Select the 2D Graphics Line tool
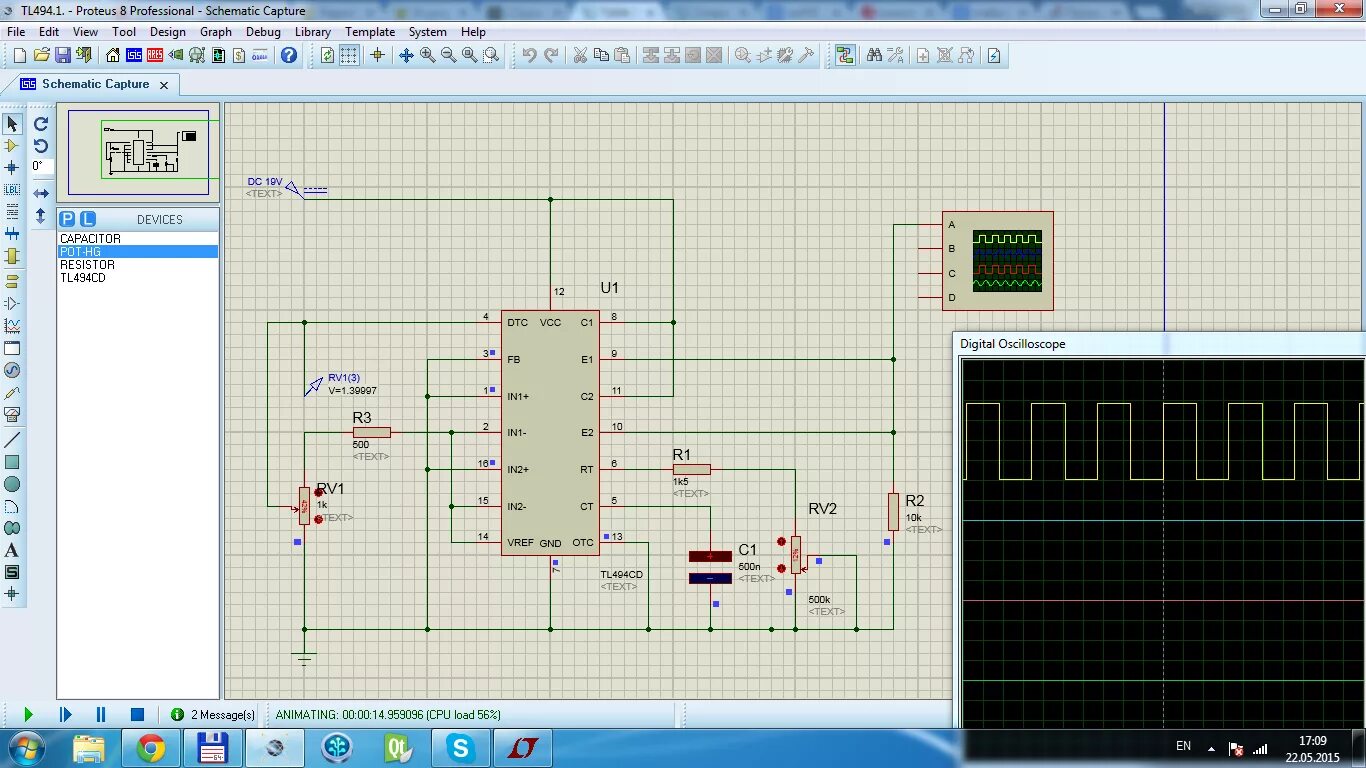The image size is (1366, 768). tap(12, 440)
